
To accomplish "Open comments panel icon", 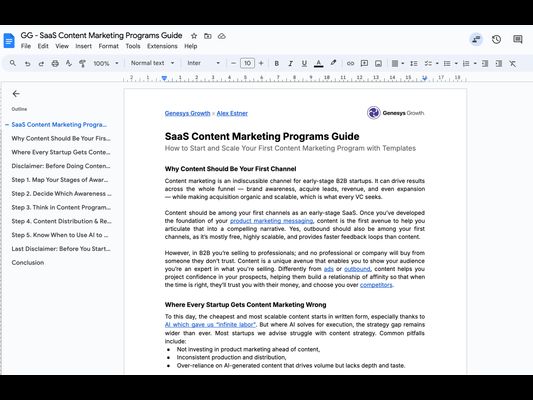I will point(518,39).
